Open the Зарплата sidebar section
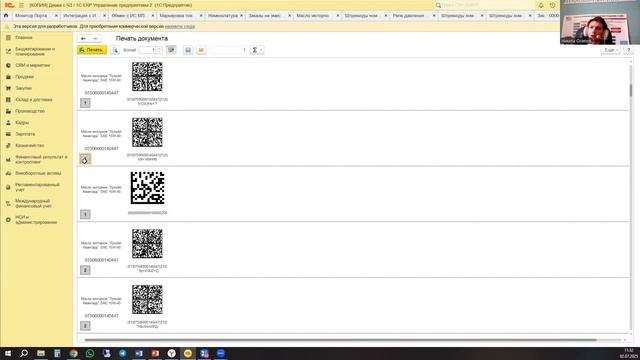 click(x=25, y=134)
